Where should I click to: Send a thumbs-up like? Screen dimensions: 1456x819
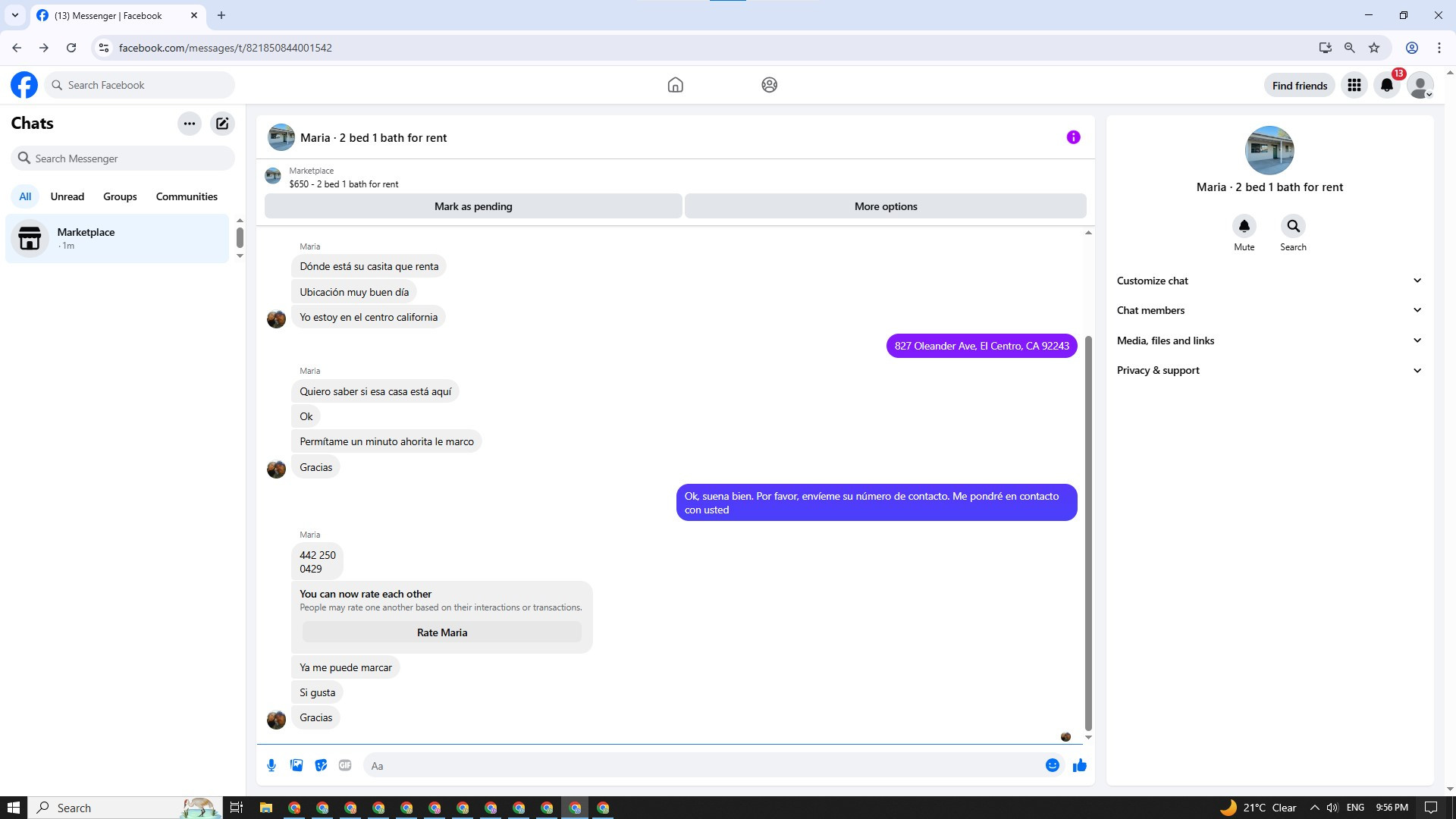[1079, 765]
